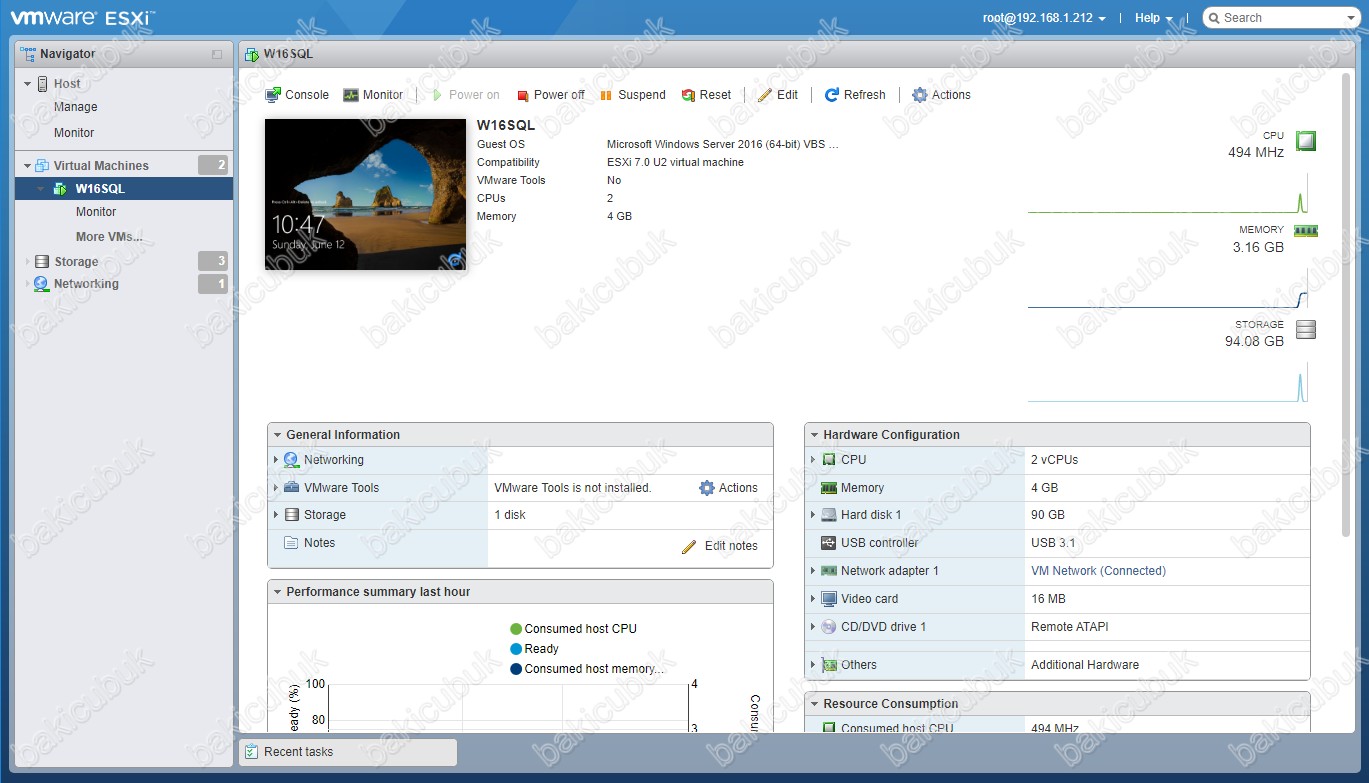Expand the CPU hardware row
Screen dimensions: 1369x783
point(813,460)
